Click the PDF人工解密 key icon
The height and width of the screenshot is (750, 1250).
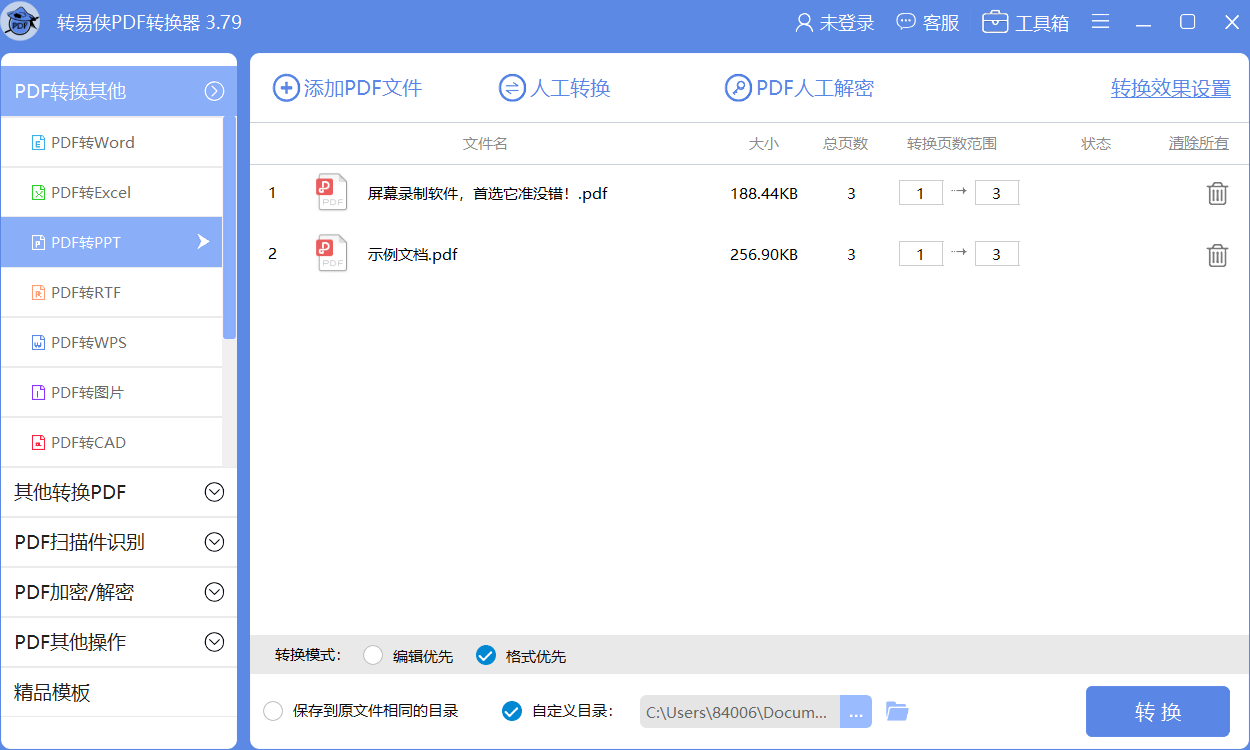tap(738, 88)
